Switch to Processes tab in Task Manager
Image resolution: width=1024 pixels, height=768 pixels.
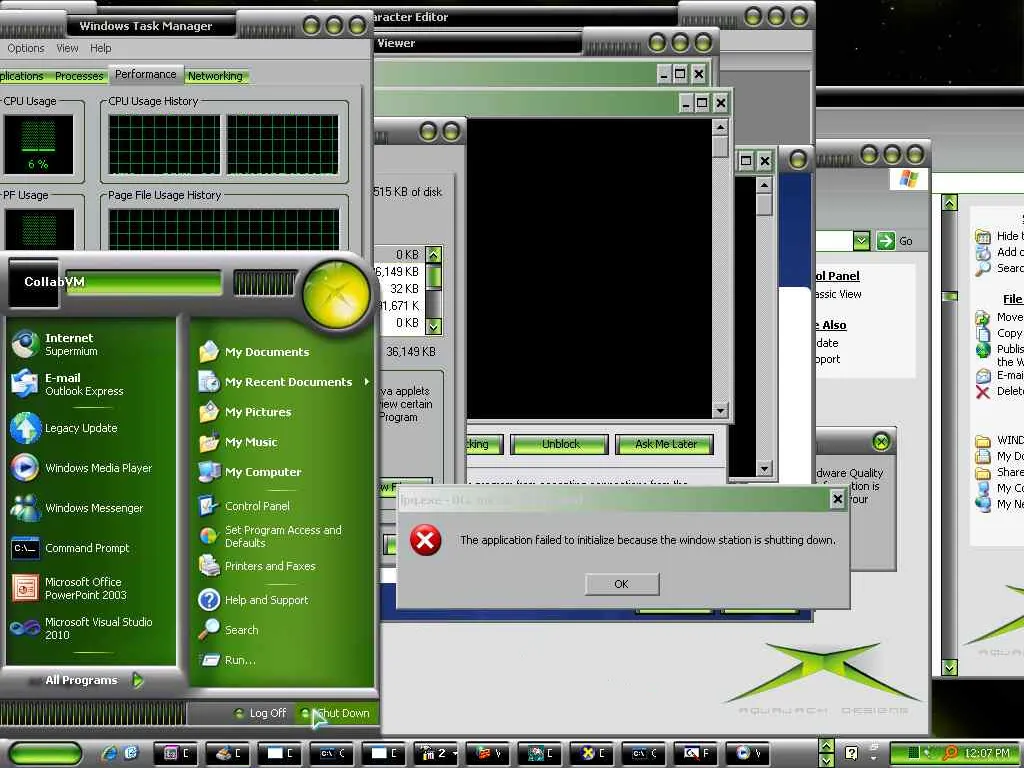tap(79, 76)
